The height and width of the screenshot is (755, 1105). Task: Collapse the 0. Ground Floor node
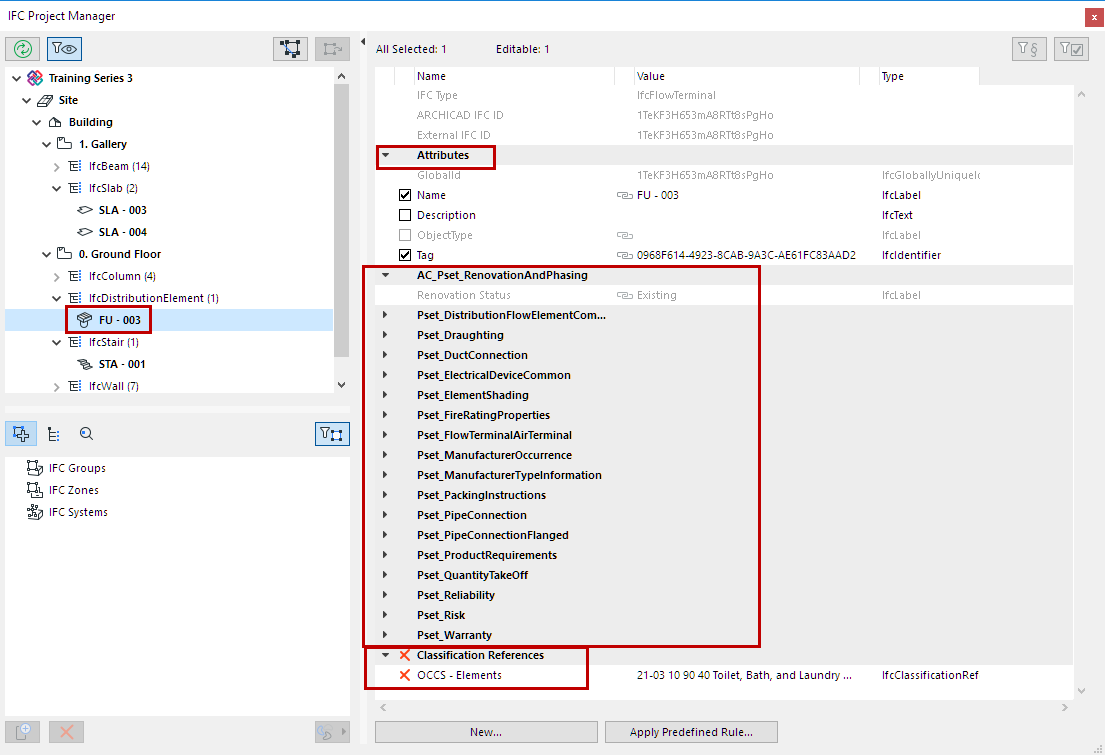point(47,254)
